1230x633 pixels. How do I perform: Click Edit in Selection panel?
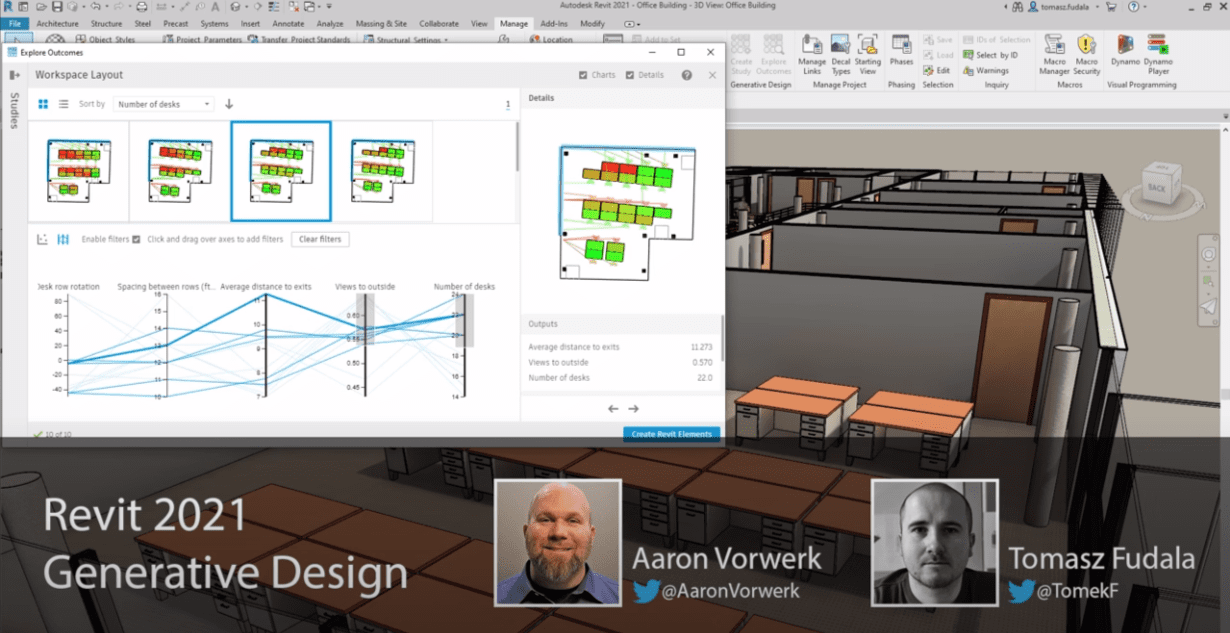coord(937,70)
